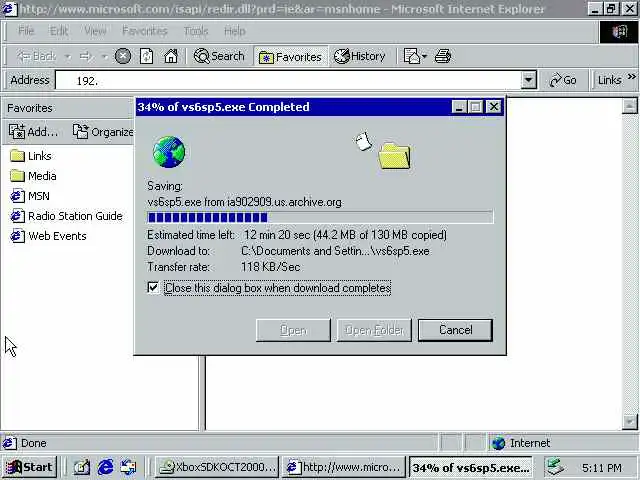Image resolution: width=640 pixels, height=480 pixels.
Task: Switch to the http://www.micro... taskbar window
Action: tap(344, 467)
